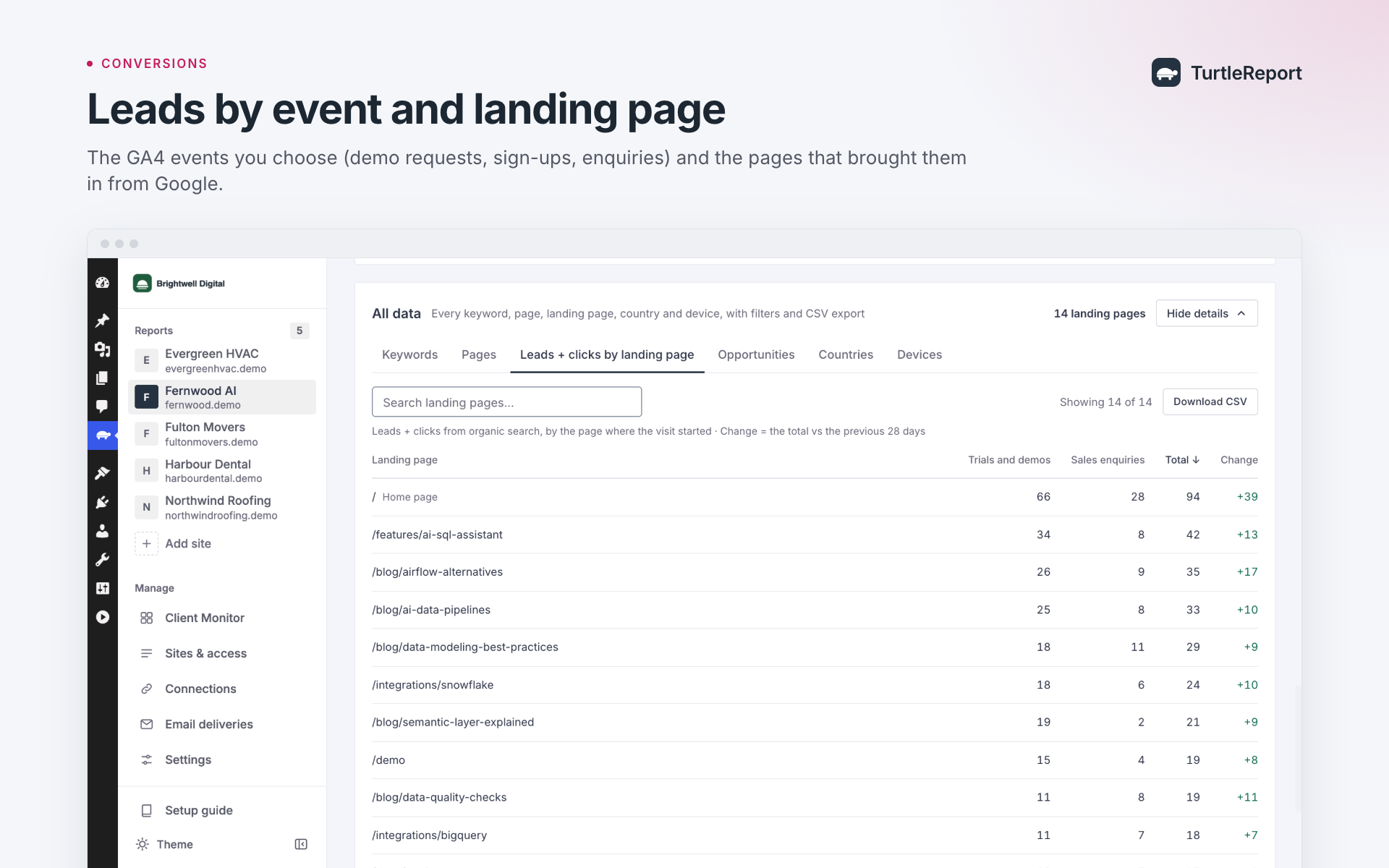1389x868 pixels.
Task: Open the Northwind Roofing report
Action: 222,507
